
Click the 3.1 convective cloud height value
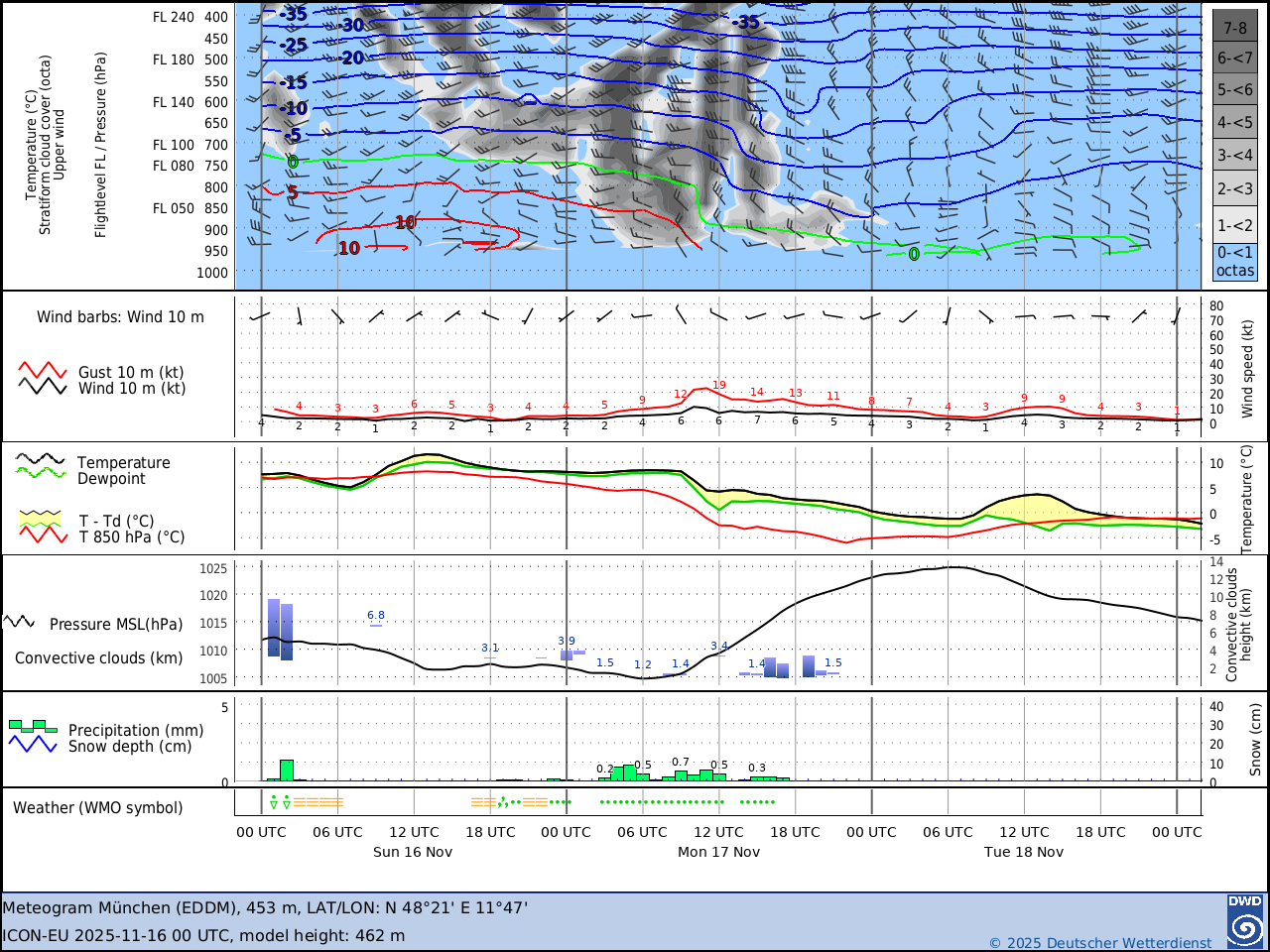490,648
